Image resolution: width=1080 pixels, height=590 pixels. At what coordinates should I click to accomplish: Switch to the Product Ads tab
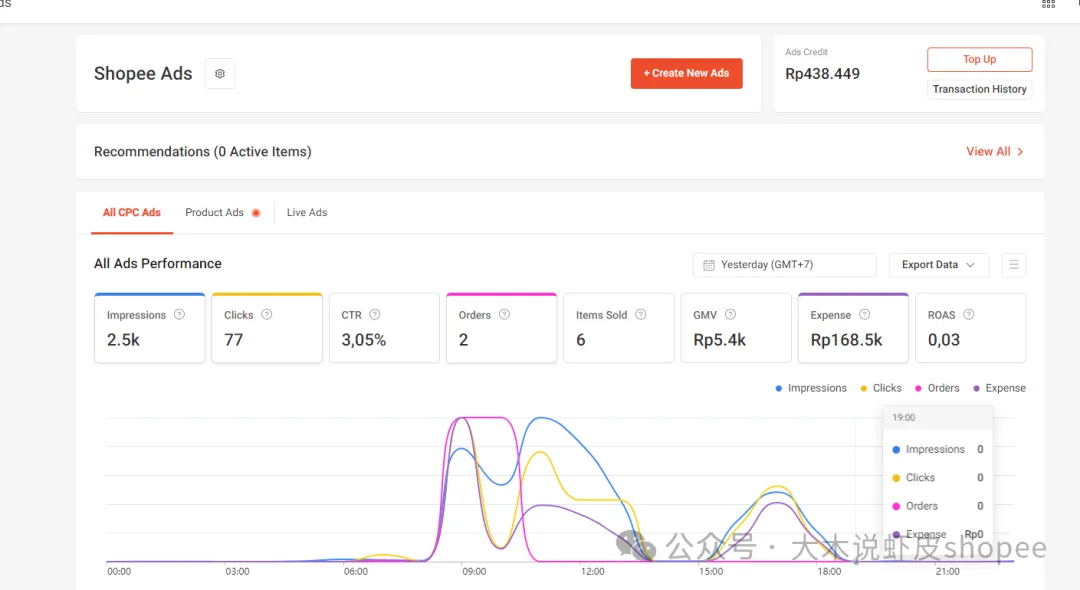point(214,213)
